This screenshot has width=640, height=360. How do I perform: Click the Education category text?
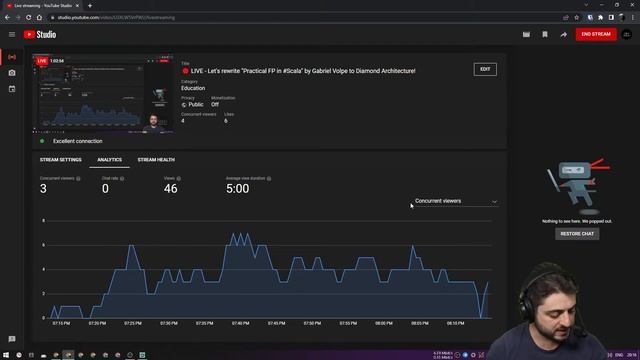click(x=193, y=88)
